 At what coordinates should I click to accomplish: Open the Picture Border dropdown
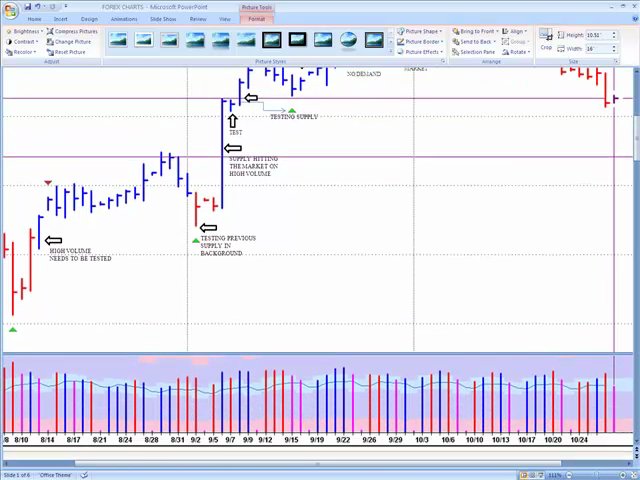pyautogui.click(x=420, y=42)
